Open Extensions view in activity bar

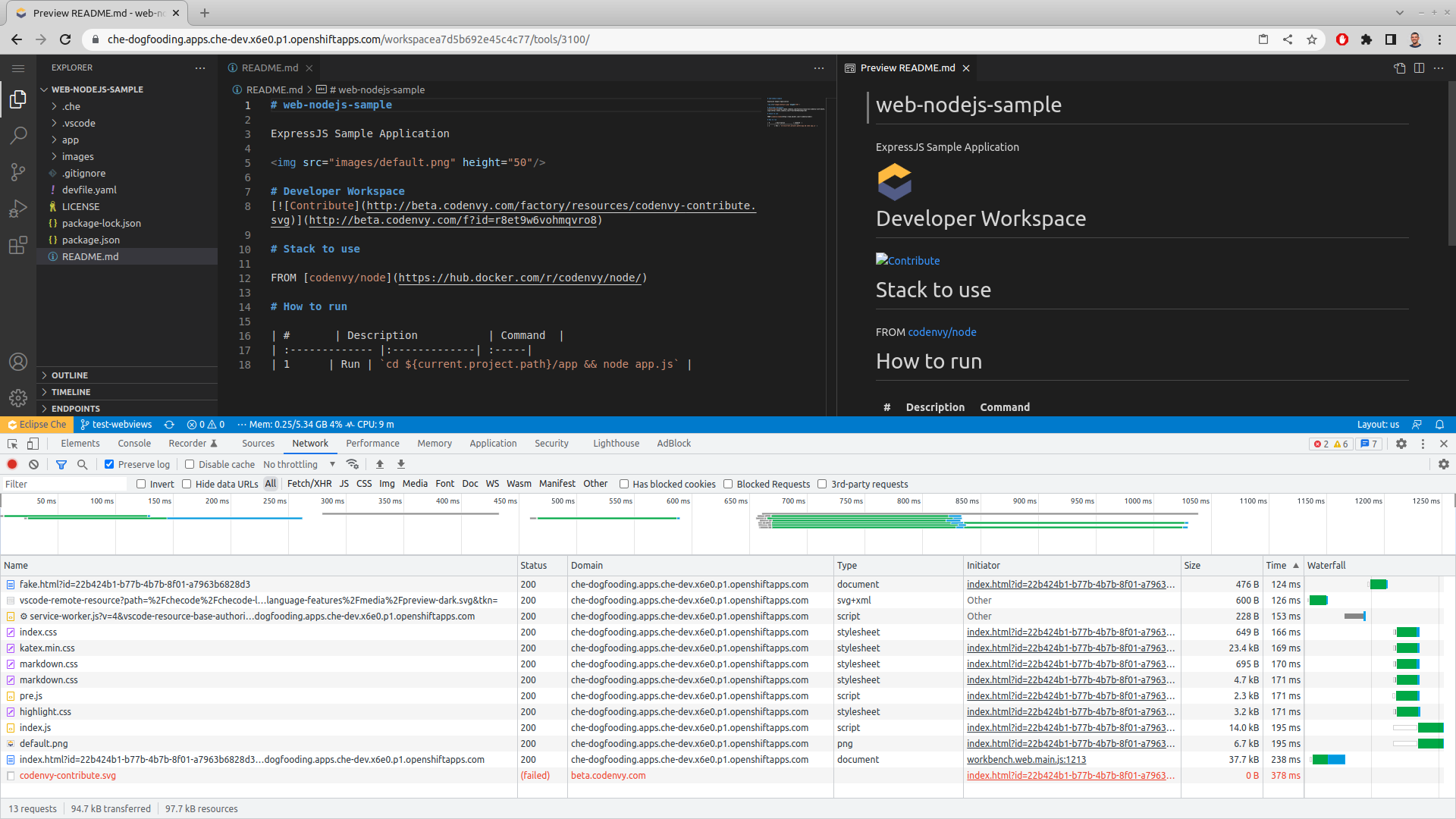[x=18, y=245]
